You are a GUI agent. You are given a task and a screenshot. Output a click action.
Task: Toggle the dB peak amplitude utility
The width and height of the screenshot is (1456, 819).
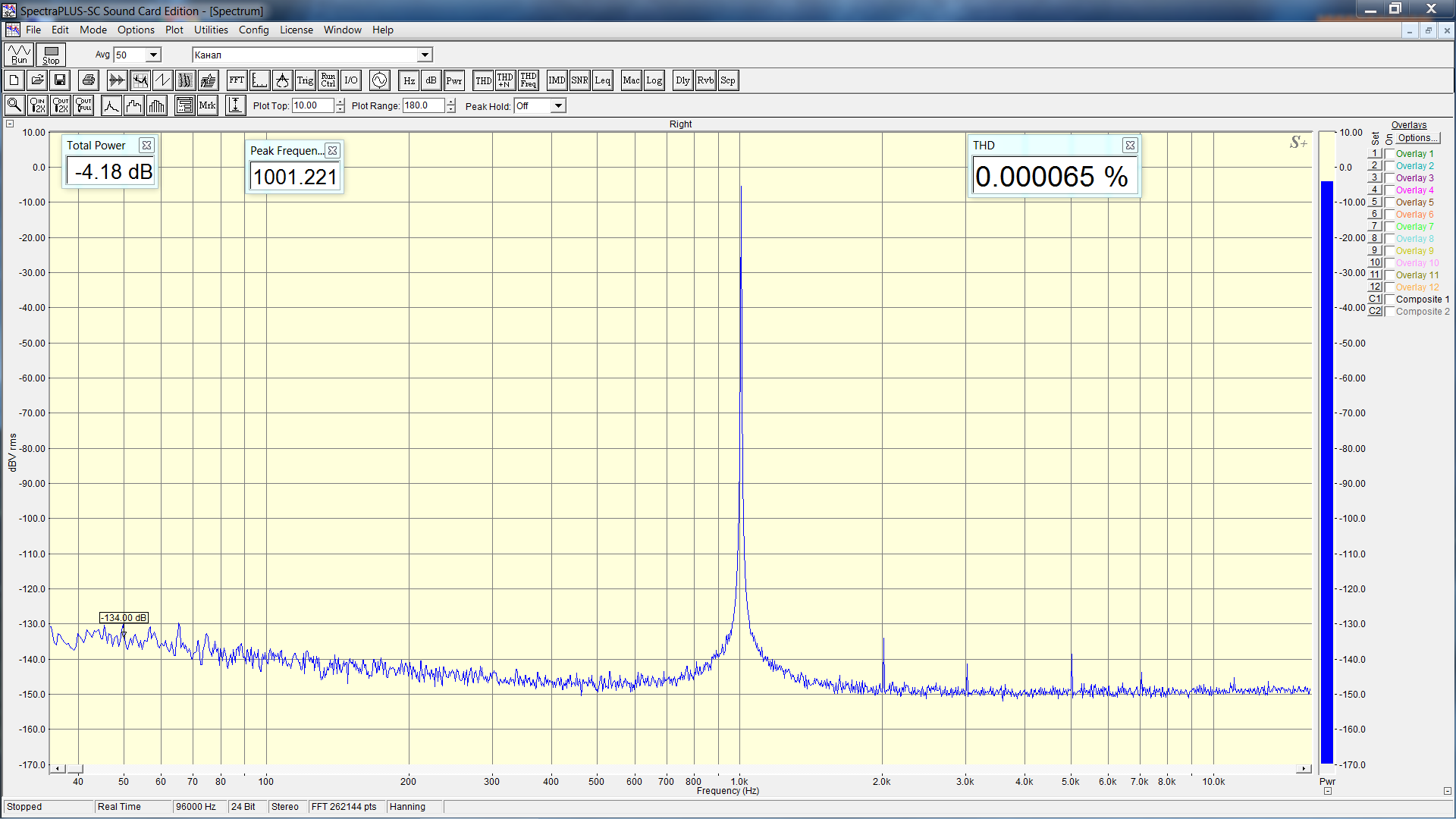(x=431, y=80)
